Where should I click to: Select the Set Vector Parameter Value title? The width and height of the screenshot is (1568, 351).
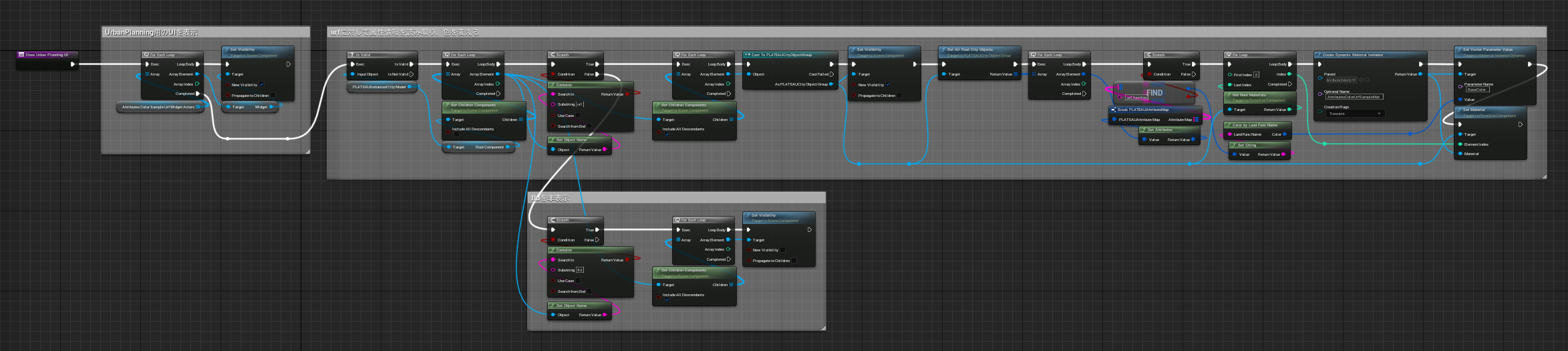pyautogui.click(x=1488, y=49)
